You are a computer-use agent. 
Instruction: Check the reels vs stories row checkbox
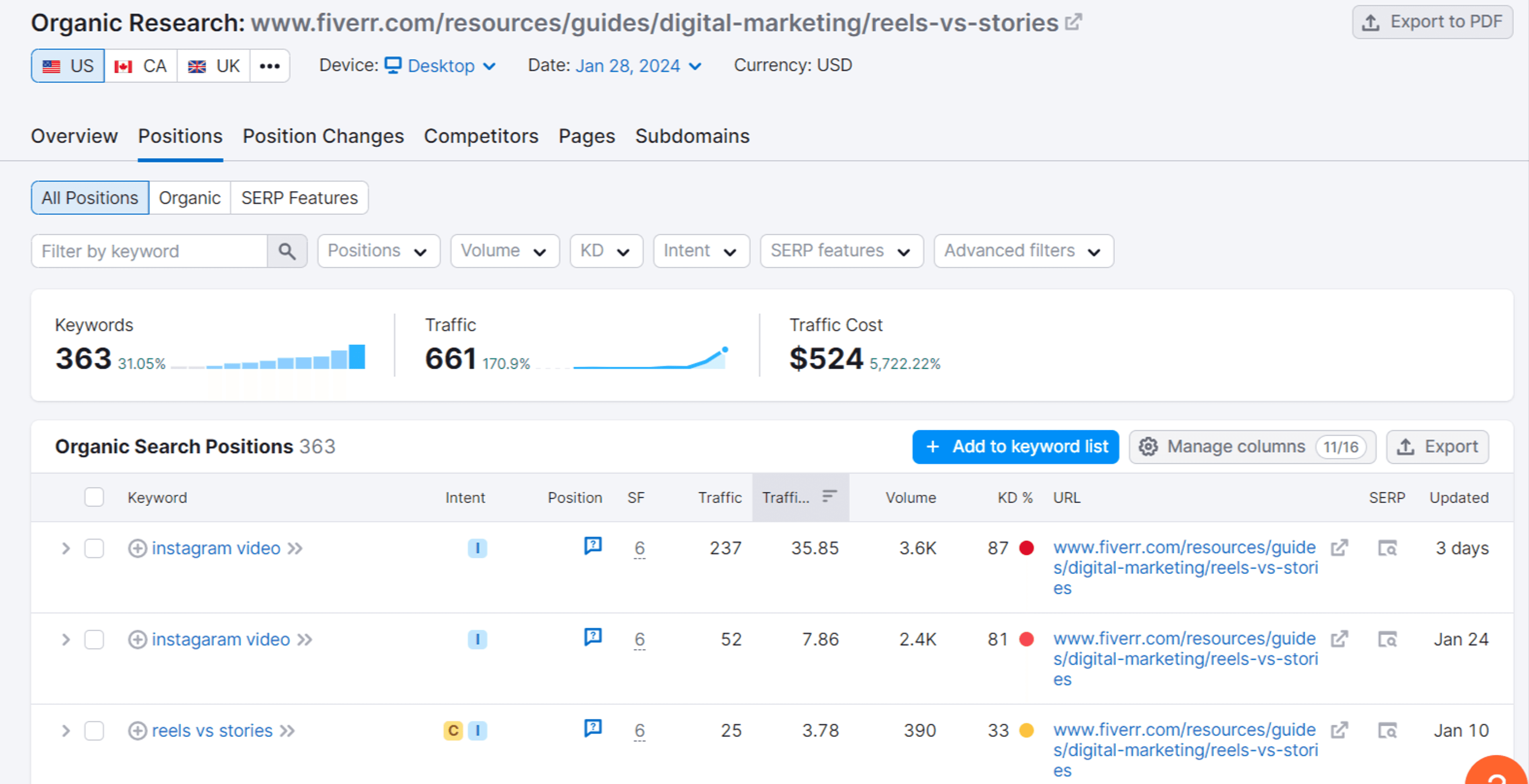[94, 731]
